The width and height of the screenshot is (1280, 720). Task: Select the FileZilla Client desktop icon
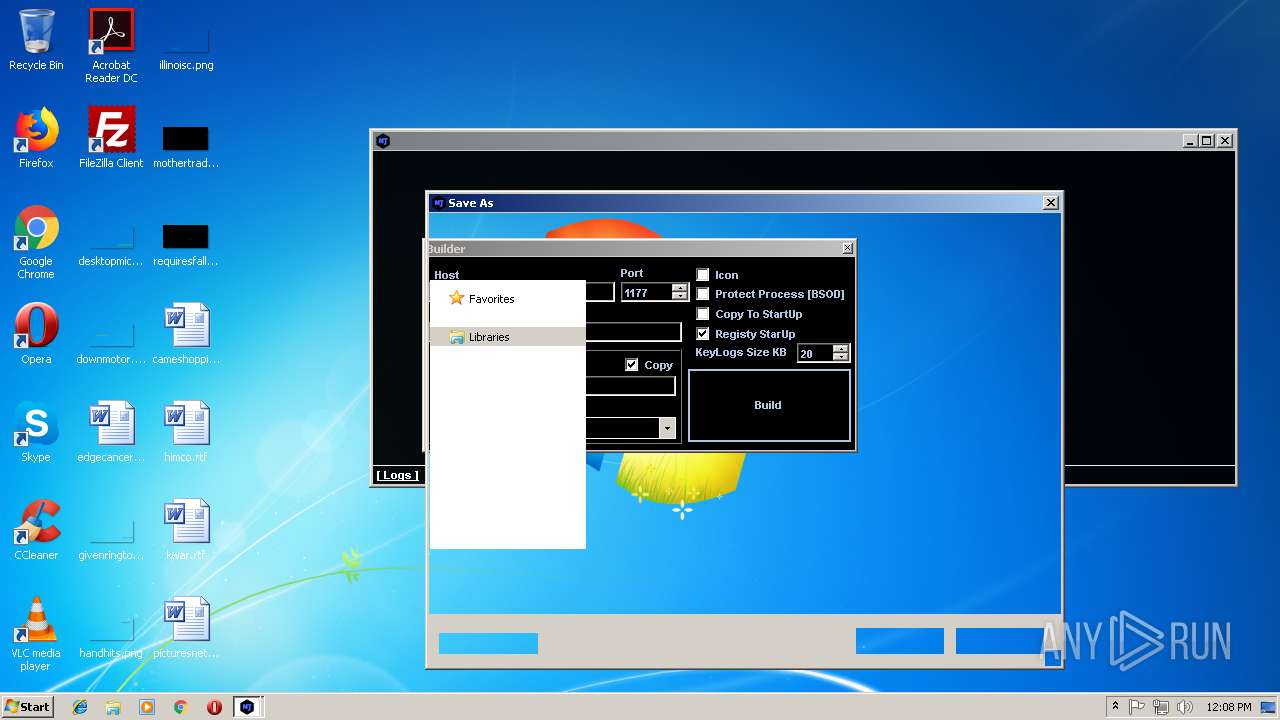[111, 138]
